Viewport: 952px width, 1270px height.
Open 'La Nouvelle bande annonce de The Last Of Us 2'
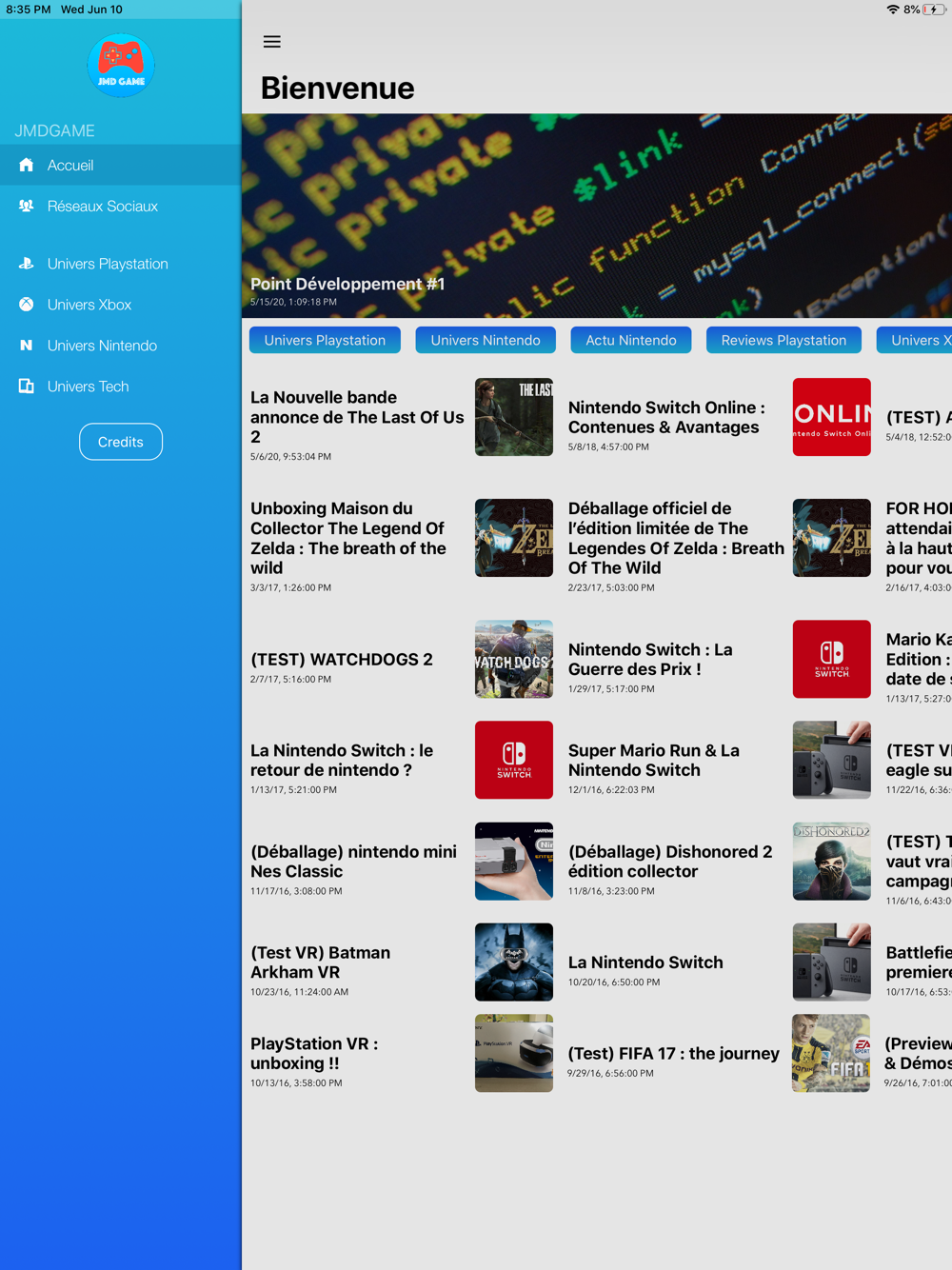point(357,417)
